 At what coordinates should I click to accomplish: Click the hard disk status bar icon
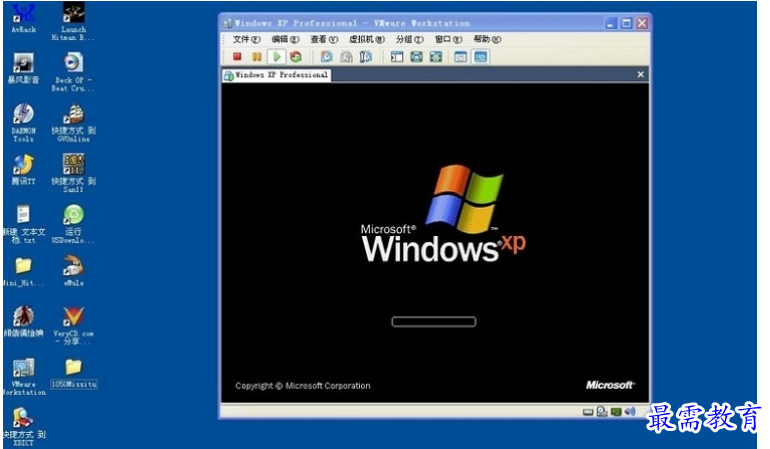coord(588,412)
